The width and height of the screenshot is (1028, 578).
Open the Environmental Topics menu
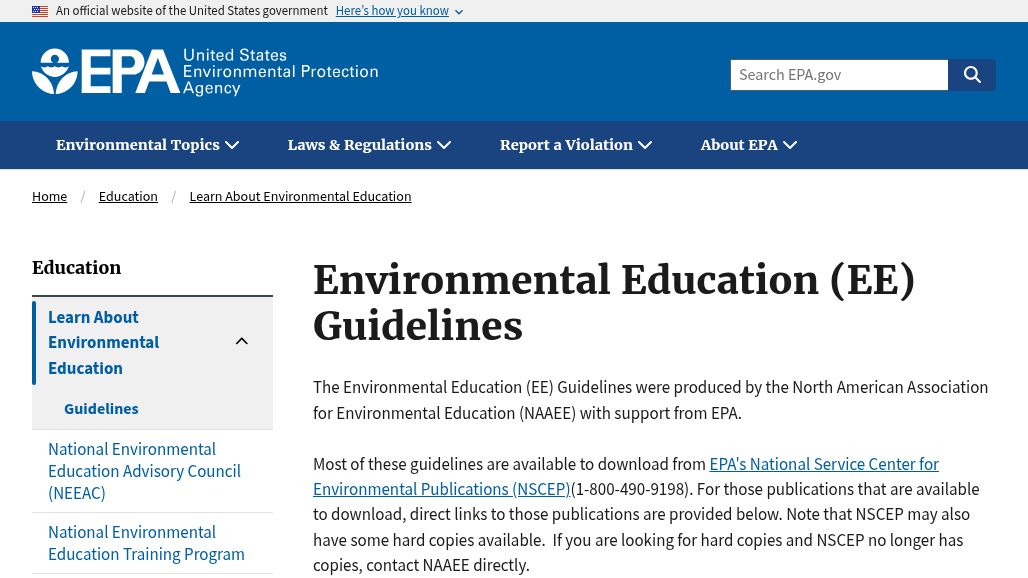[x=147, y=145]
